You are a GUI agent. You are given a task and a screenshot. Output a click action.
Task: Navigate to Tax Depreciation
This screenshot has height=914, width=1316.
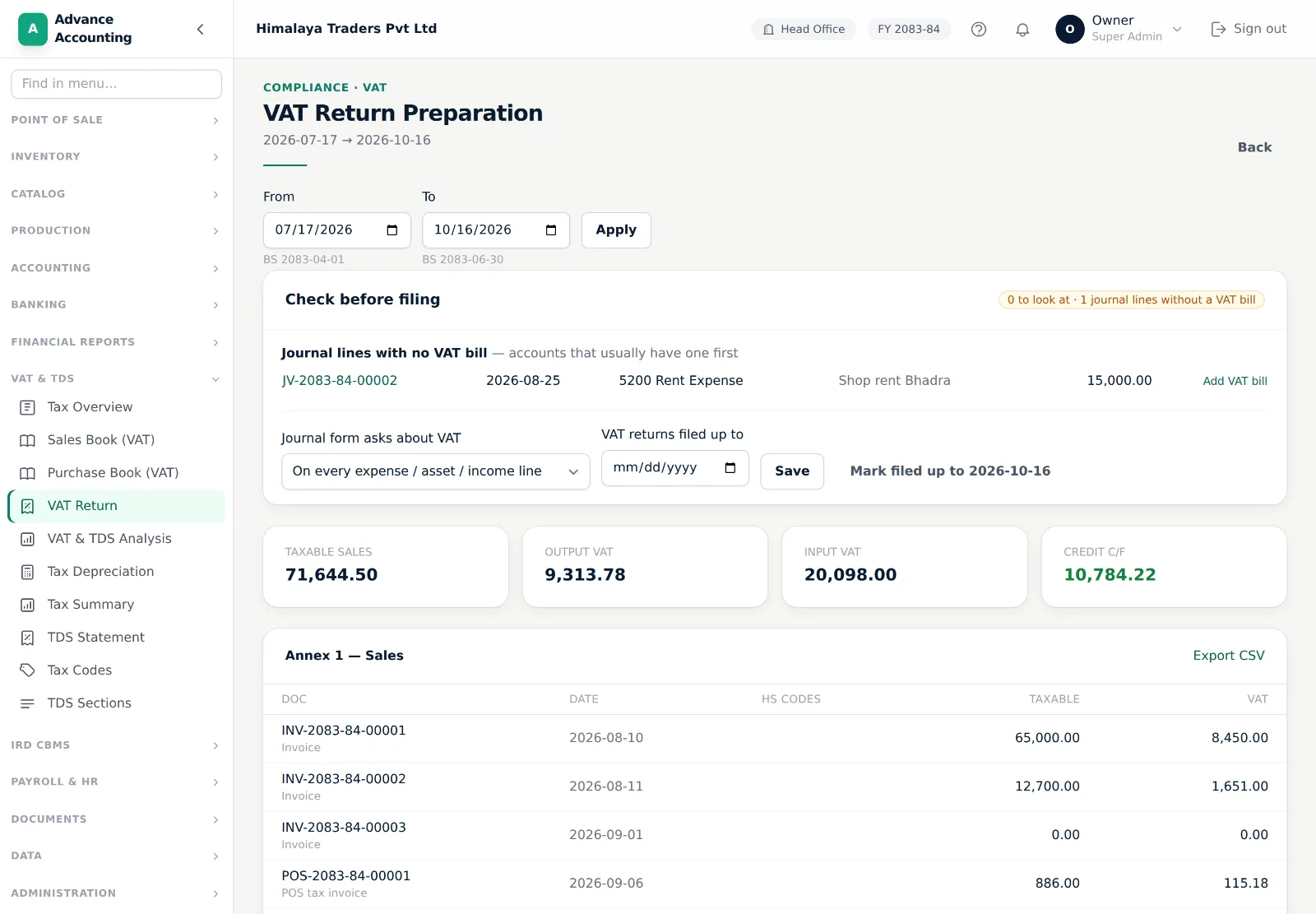[x=116, y=572]
